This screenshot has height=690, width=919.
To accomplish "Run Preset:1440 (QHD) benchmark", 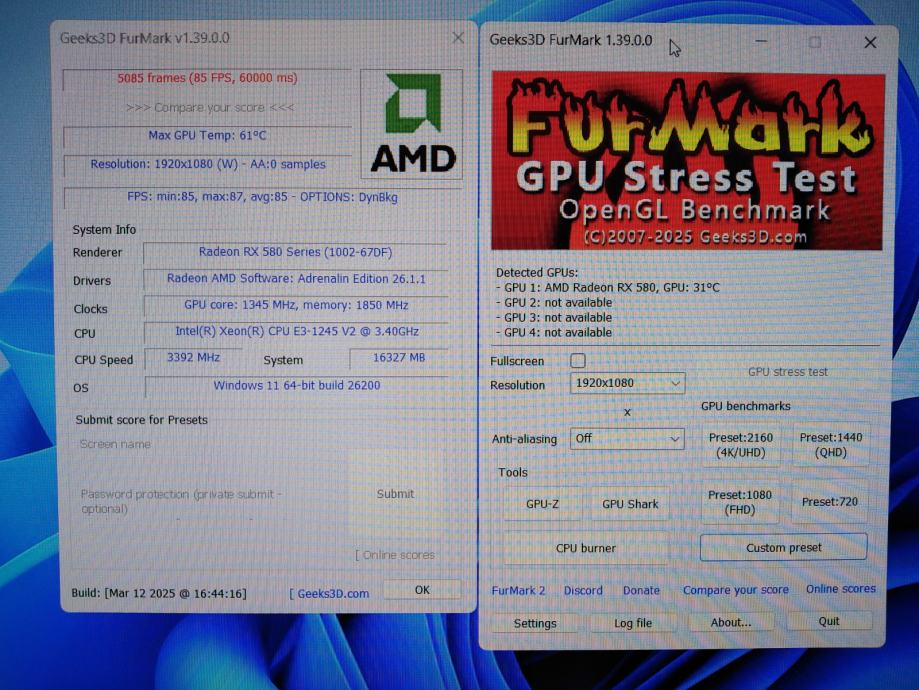I will point(830,445).
